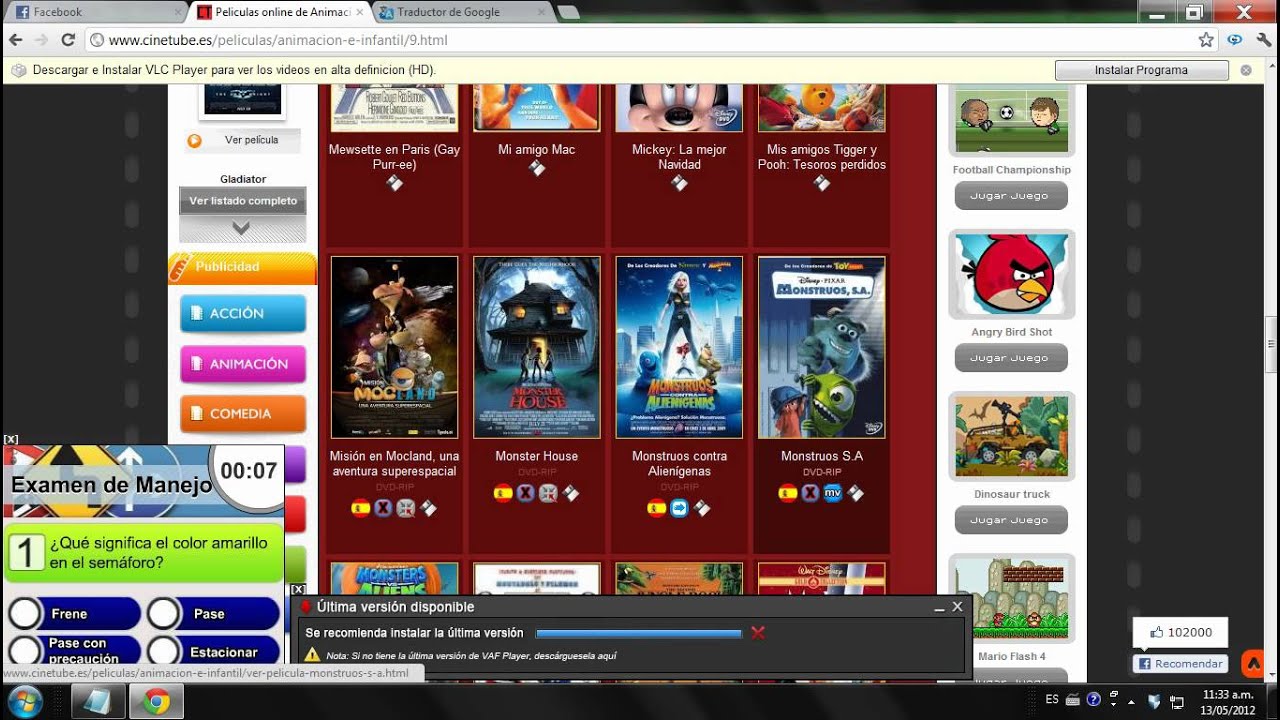Open the Windows Start menu
Screen dimensions: 1280x720
click(x=25, y=701)
